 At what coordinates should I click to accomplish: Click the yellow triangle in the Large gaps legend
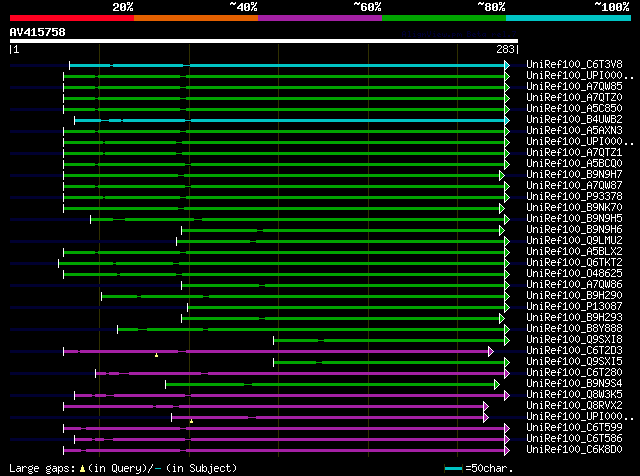82,469
